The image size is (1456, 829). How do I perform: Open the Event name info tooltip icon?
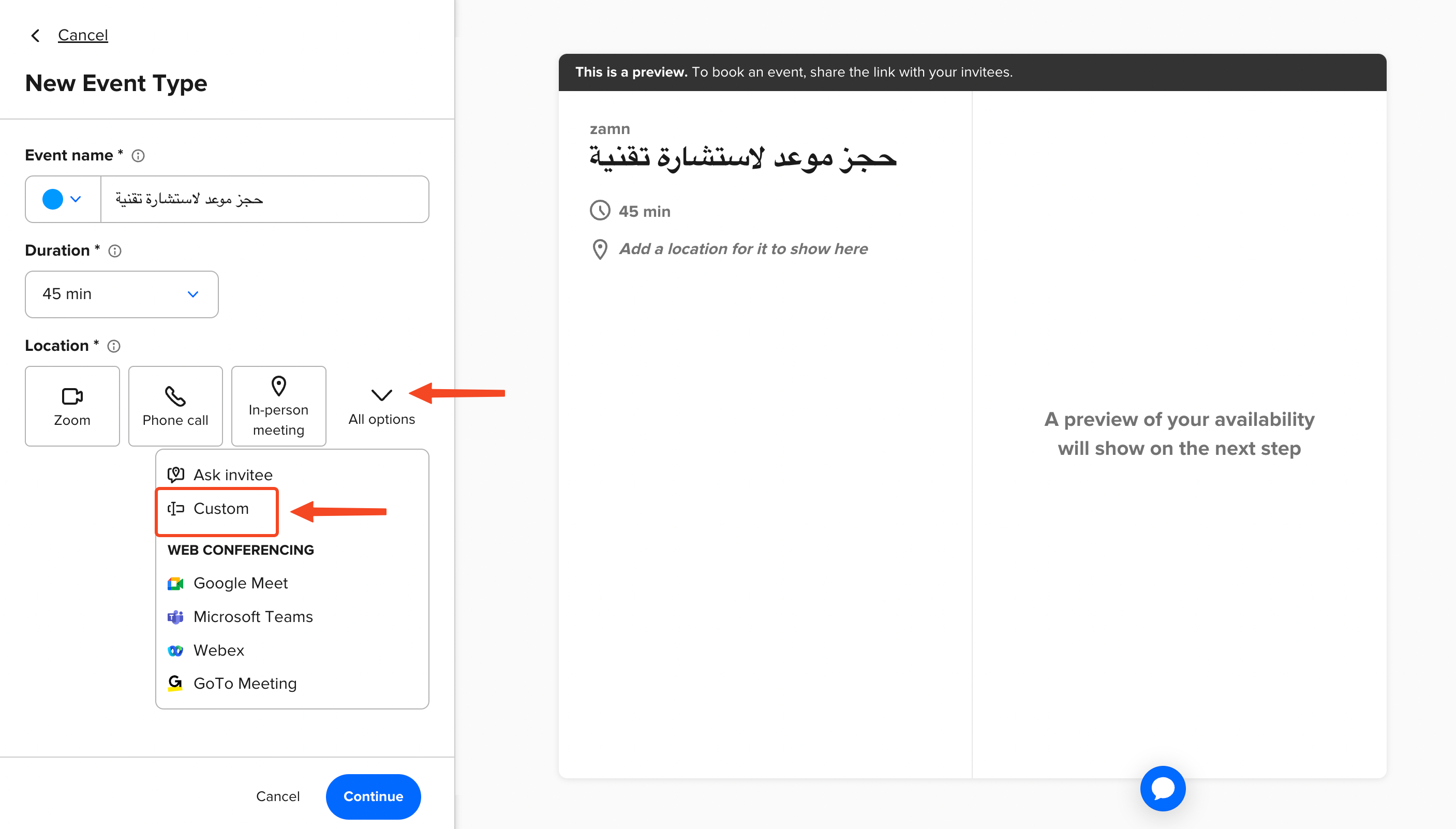[x=138, y=155]
